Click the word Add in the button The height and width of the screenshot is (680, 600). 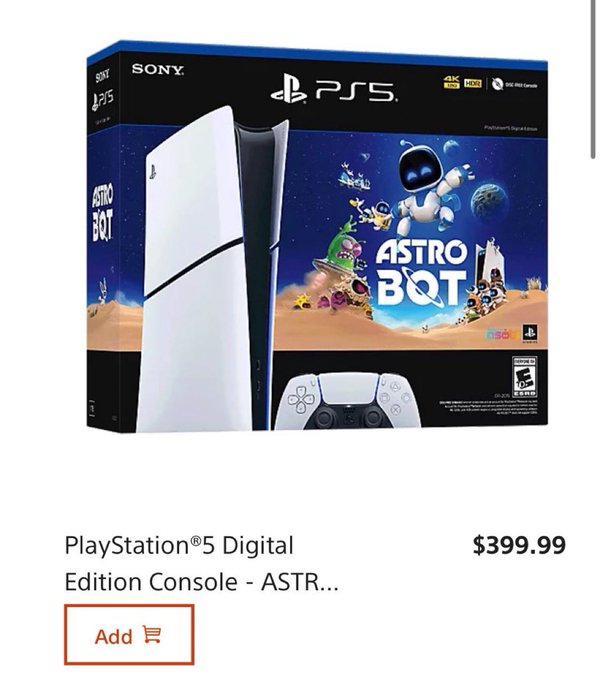(x=114, y=636)
